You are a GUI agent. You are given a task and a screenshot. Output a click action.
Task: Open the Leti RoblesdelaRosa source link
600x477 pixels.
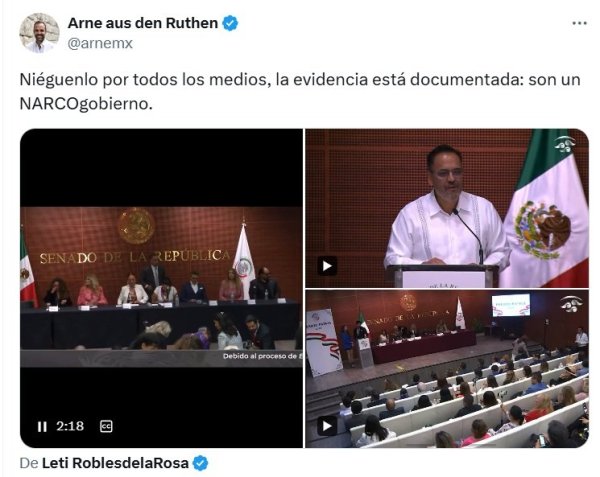point(115,463)
